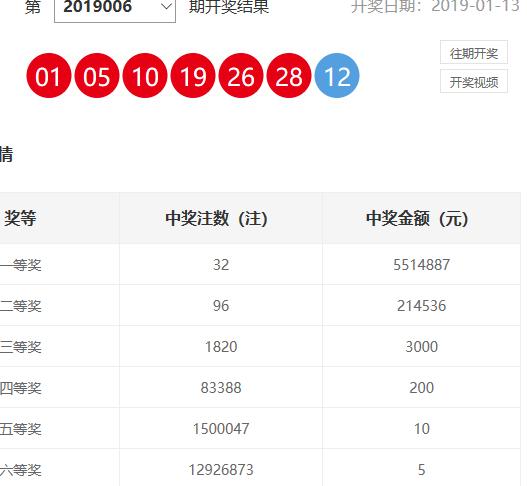Click second prize amount 214536
527x486 pixels.
[x=421, y=306]
